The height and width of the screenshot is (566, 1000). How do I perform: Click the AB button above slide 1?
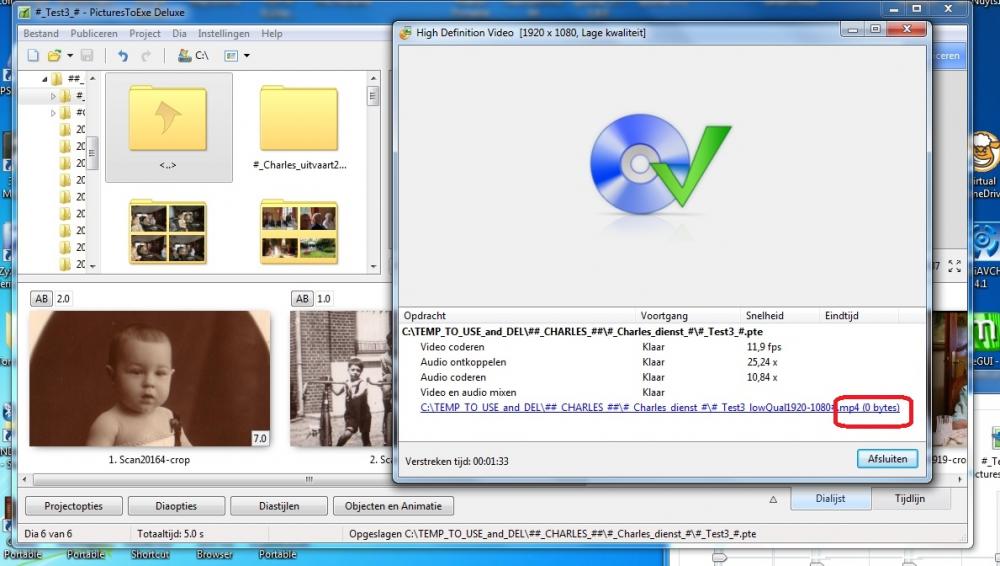[42, 298]
